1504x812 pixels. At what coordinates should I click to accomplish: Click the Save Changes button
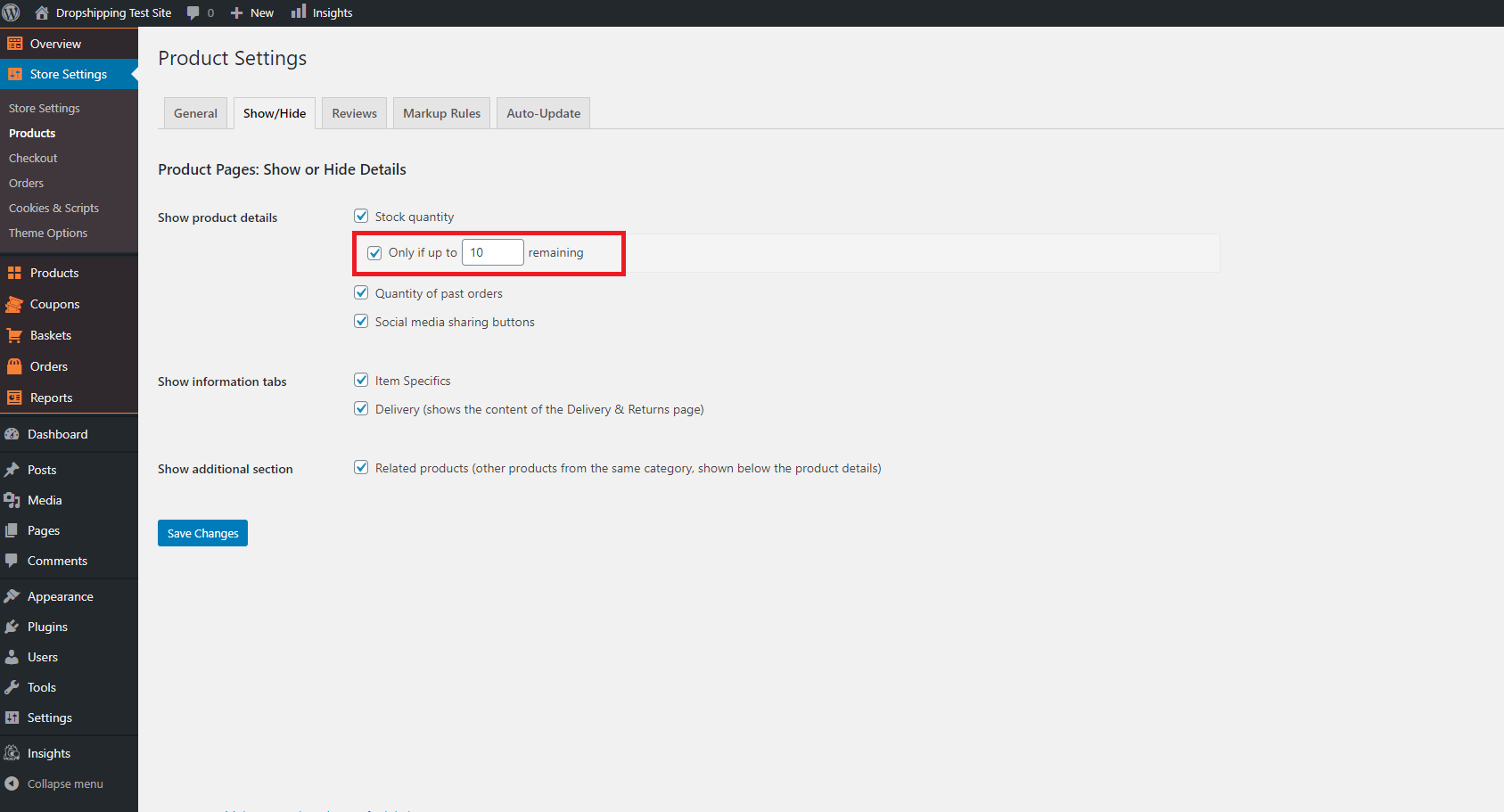pos(202,533)
